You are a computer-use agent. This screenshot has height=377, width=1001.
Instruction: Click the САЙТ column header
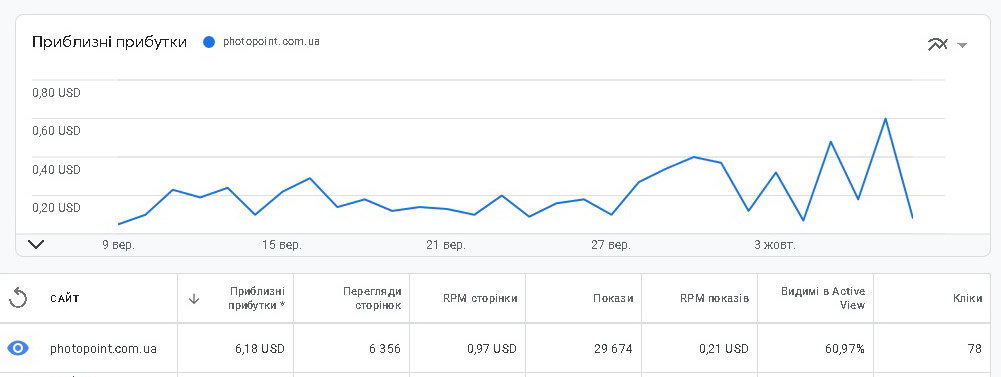[64, 299]
